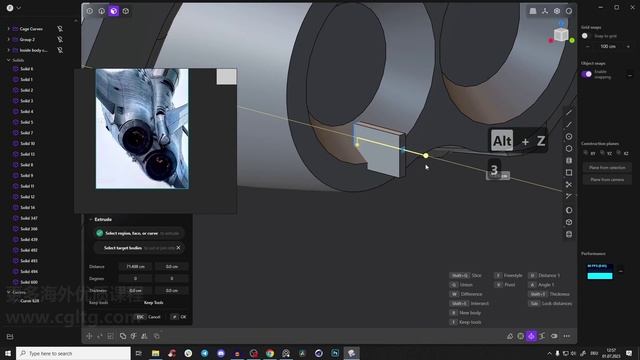This screenshot has width=640, height=360.
Task: Expand the Cage Curves group
Action: tap(9, 29)
